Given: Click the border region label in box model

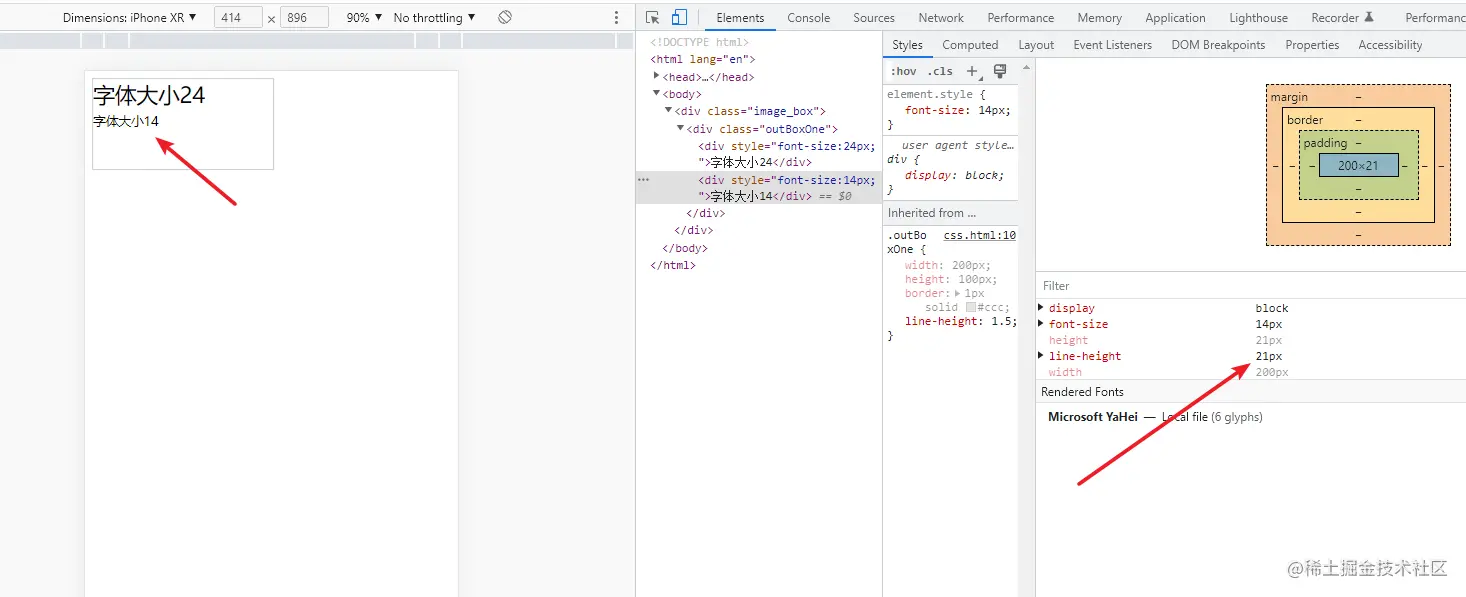Looking at the screenshot, I should click(x=1305, y=120).
